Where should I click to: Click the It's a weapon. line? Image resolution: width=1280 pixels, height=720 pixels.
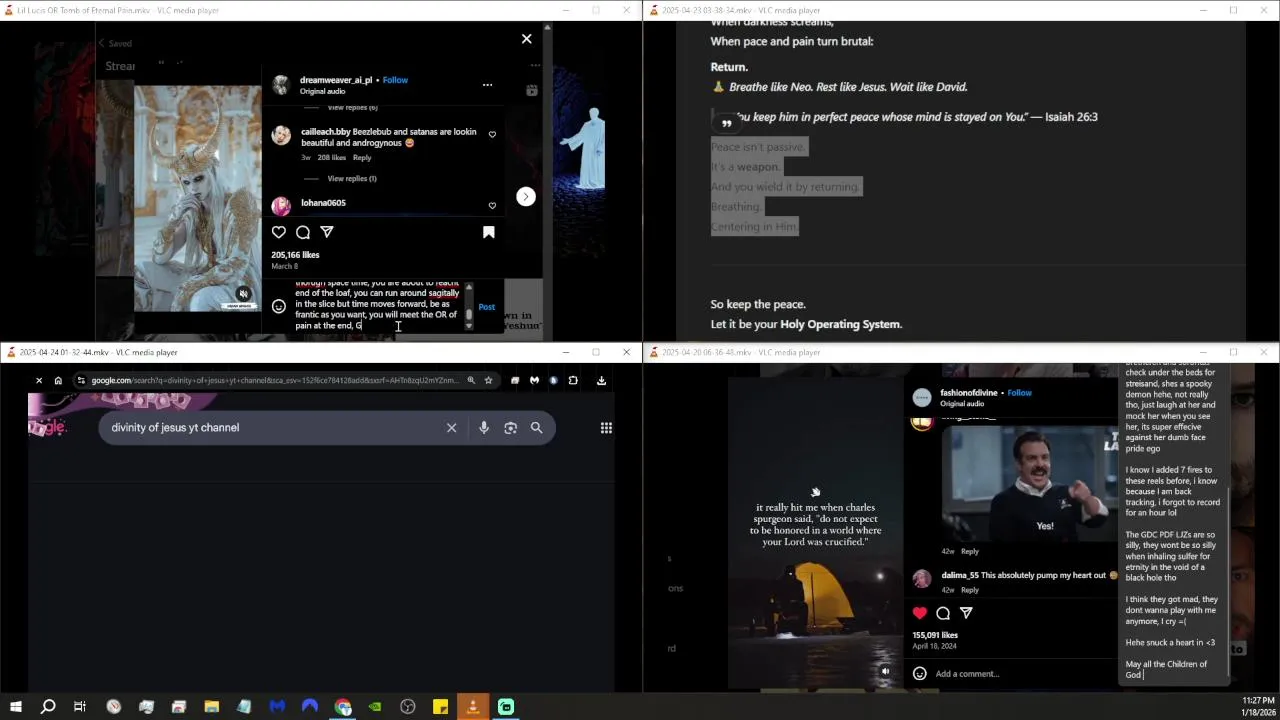[x=744, y=167]
